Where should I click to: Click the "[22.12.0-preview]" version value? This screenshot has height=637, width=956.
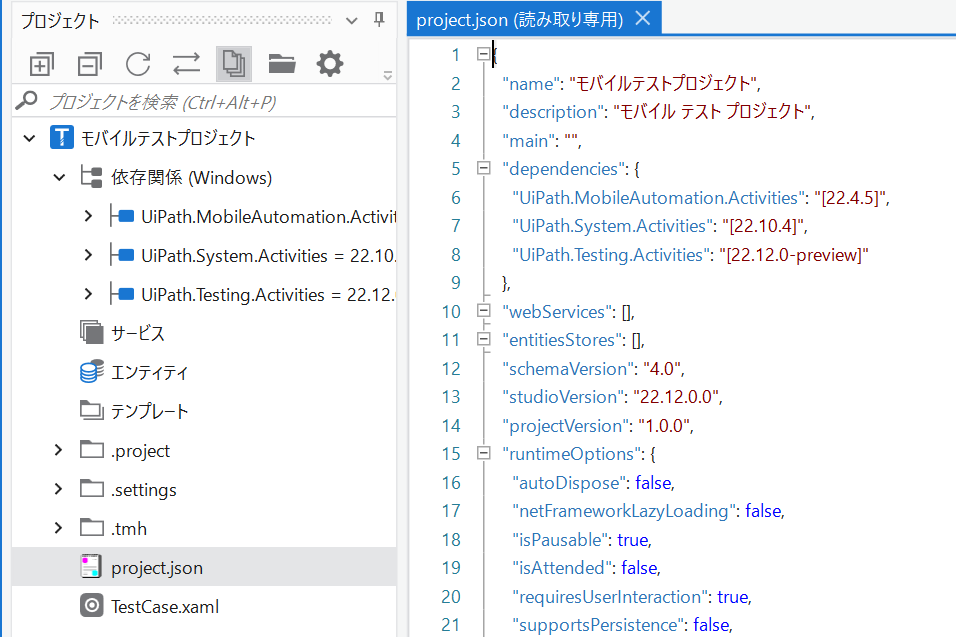click(x=794, y=255)
